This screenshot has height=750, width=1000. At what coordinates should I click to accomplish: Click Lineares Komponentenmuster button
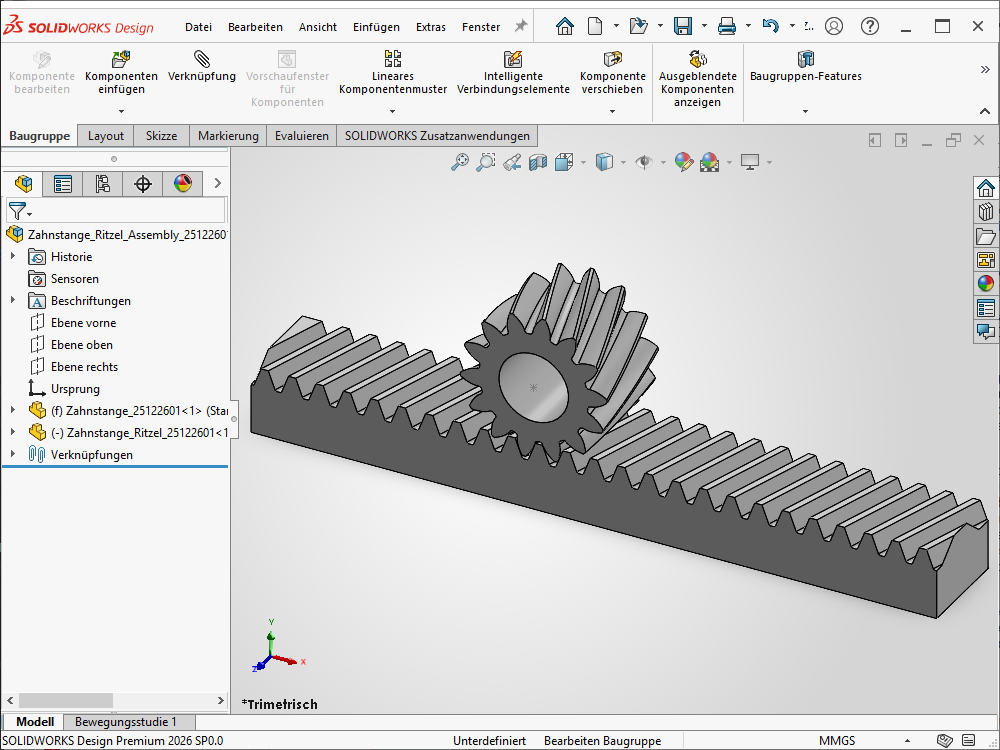(393, 75)
